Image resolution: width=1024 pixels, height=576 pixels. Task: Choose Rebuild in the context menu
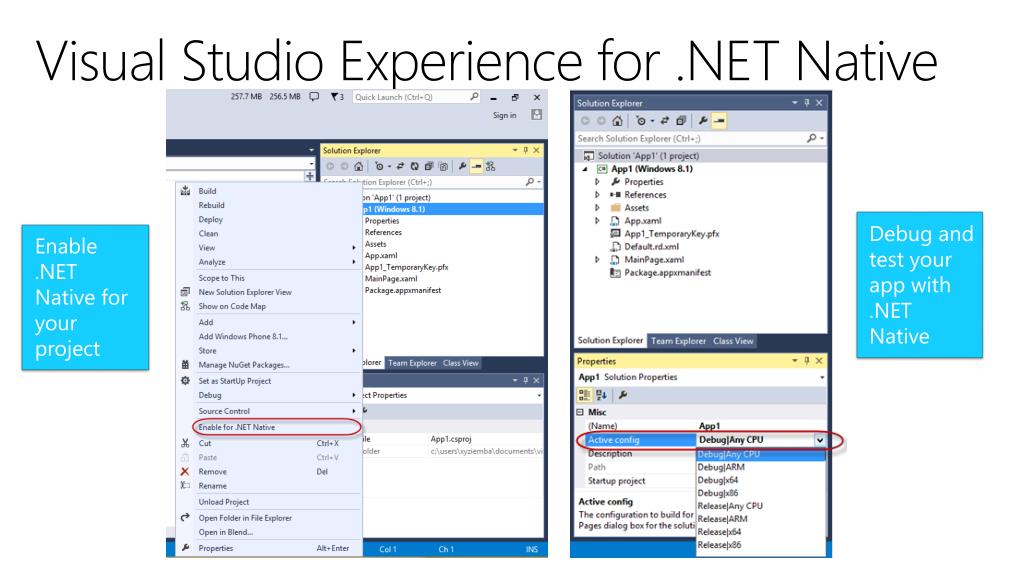(x=212, y=205)
